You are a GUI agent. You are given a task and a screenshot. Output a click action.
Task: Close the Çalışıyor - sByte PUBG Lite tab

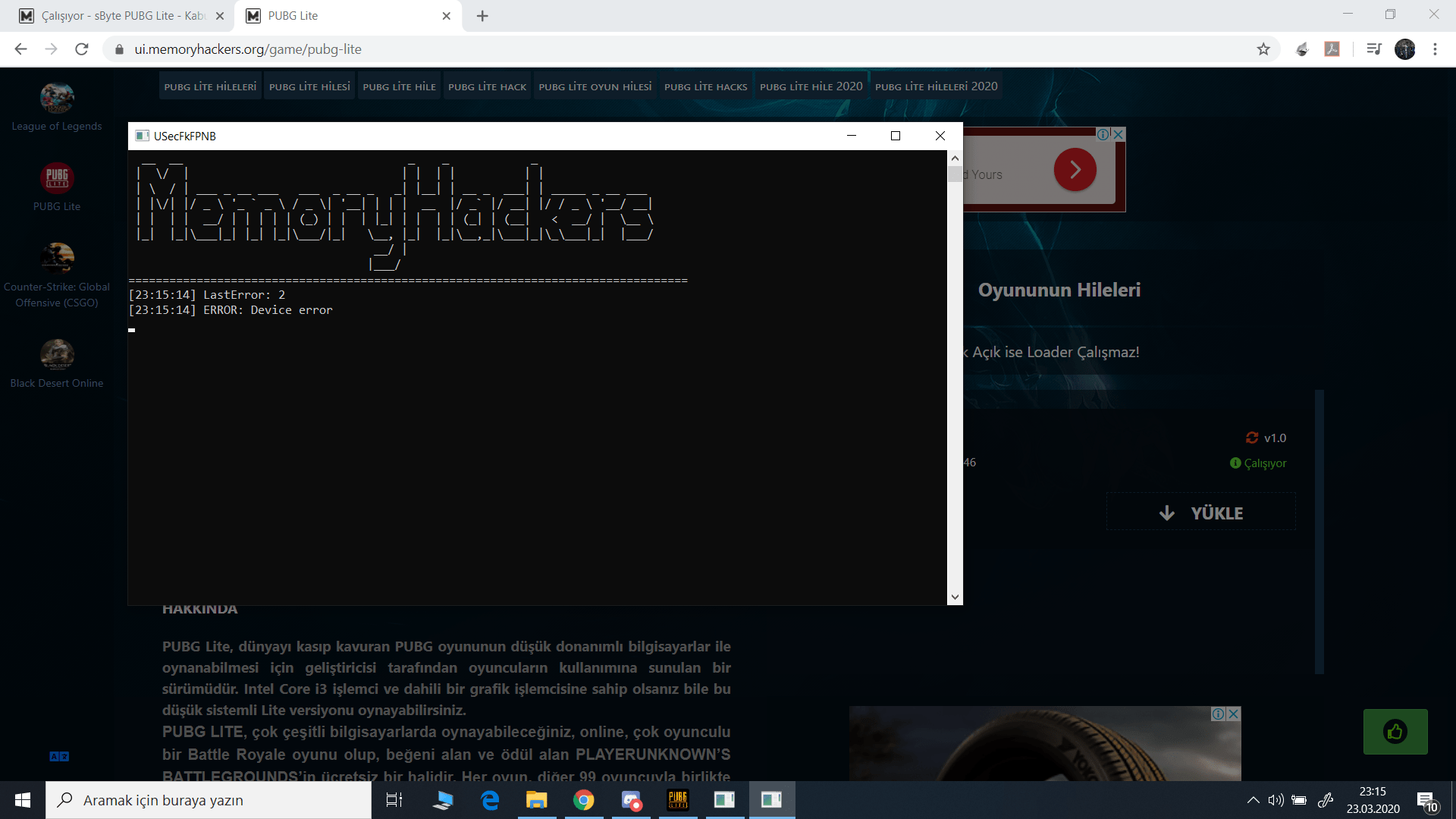(x=220, y=16)
